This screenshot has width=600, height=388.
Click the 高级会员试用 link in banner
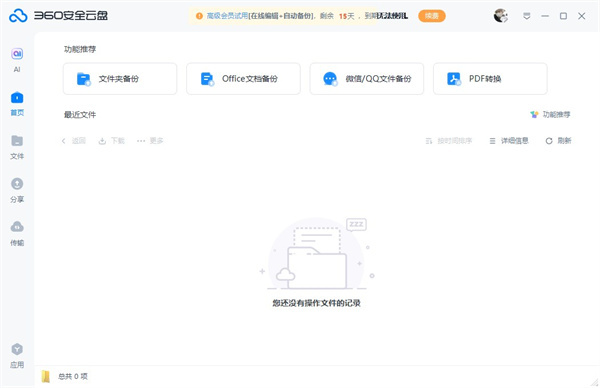pyautogui.click(x=227, y=16)
